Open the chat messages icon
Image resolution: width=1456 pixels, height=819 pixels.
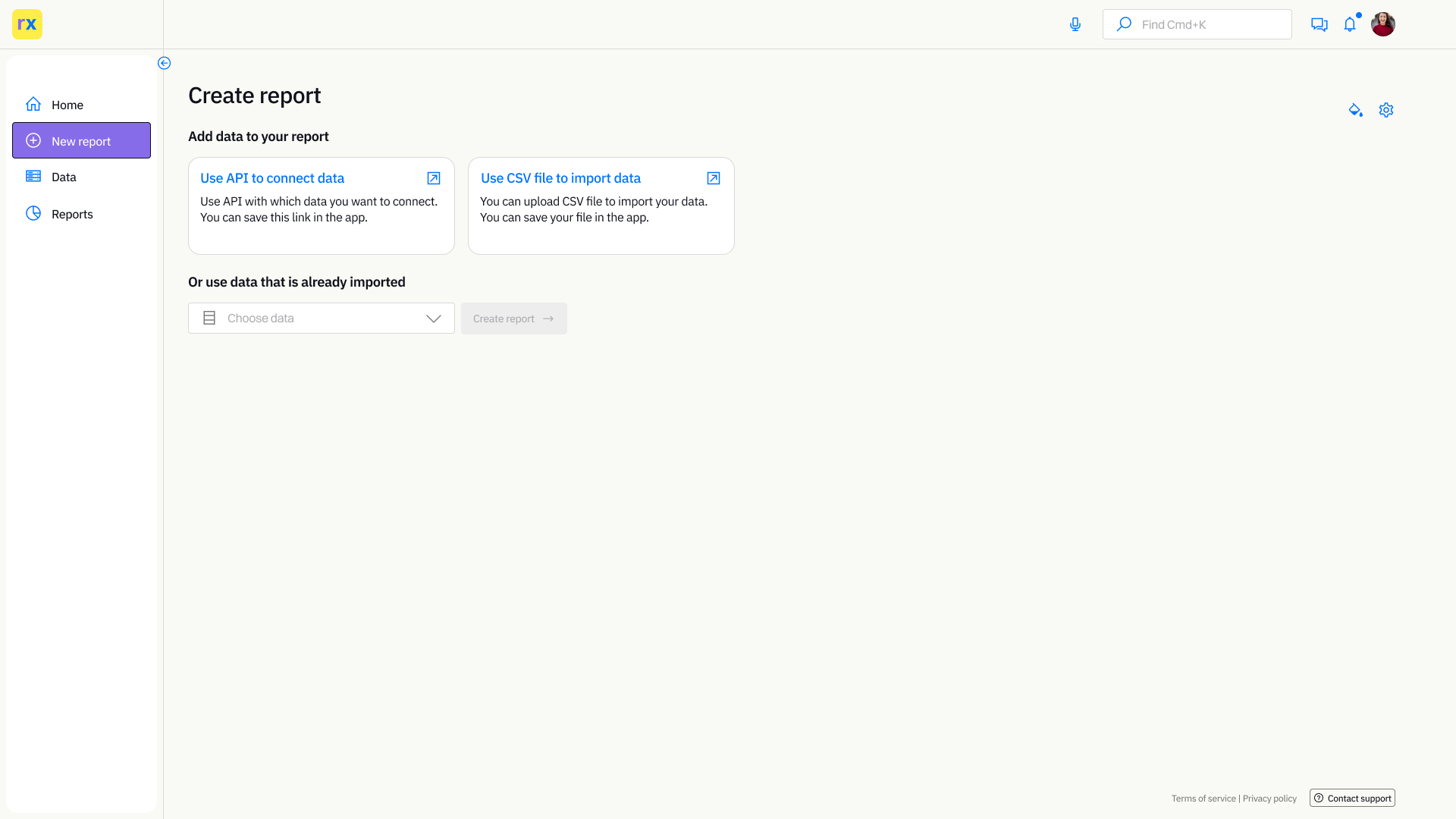(1319, 24)
